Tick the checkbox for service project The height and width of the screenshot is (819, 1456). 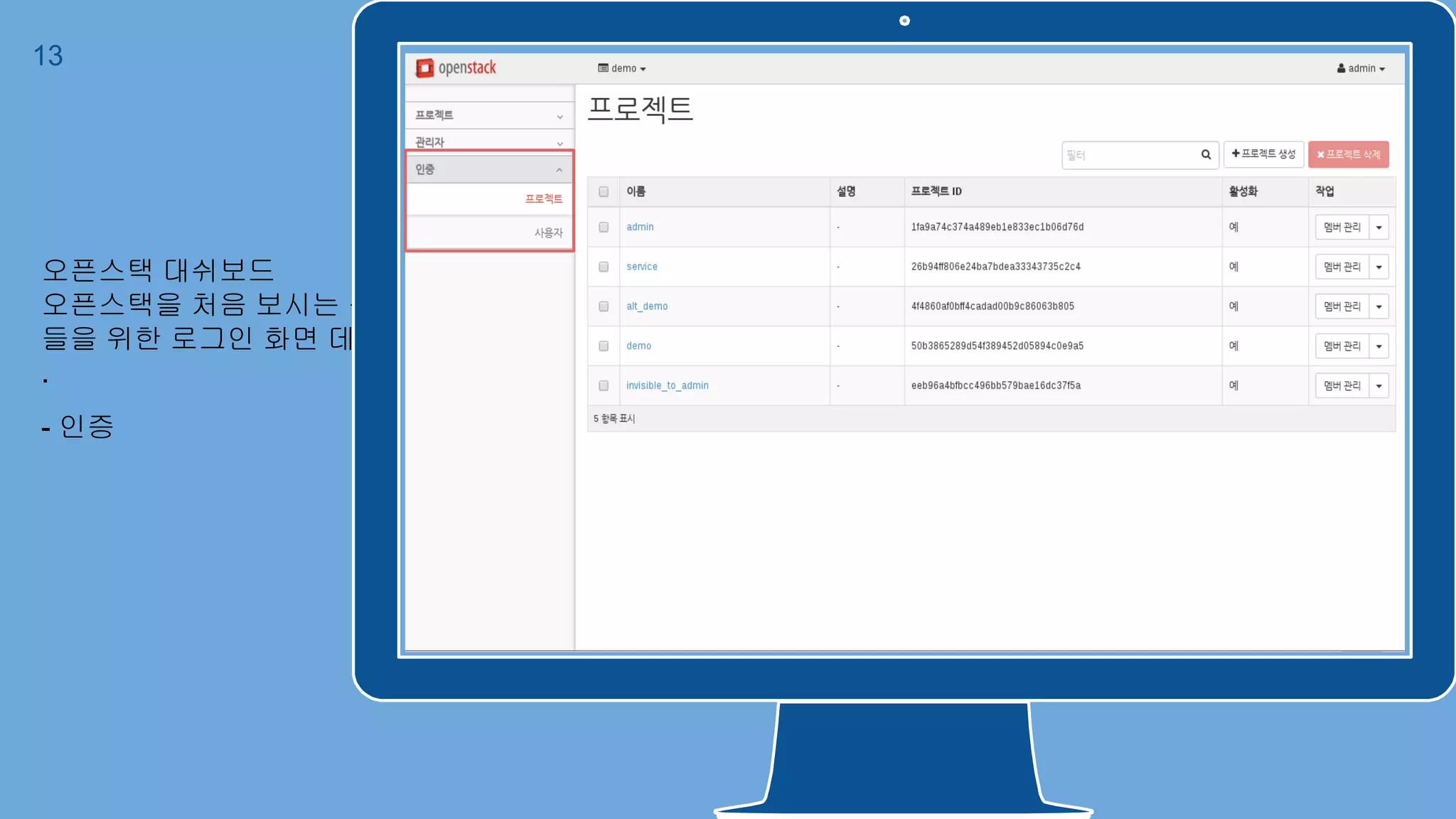(x=604, y=267)
